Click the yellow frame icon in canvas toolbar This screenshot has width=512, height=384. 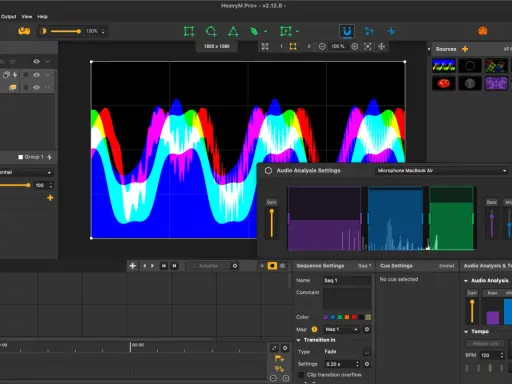pyautogui.click(x=293, y=46)
